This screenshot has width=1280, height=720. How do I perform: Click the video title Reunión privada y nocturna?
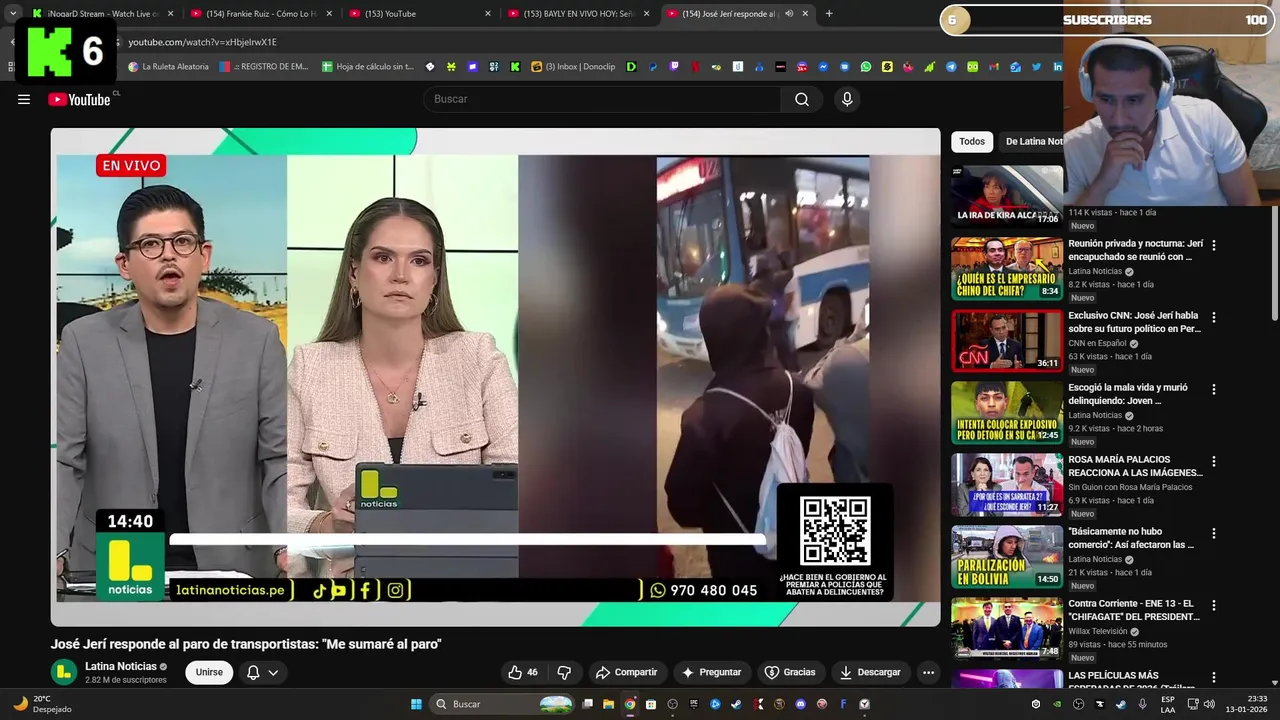(x=1135, y=250)
